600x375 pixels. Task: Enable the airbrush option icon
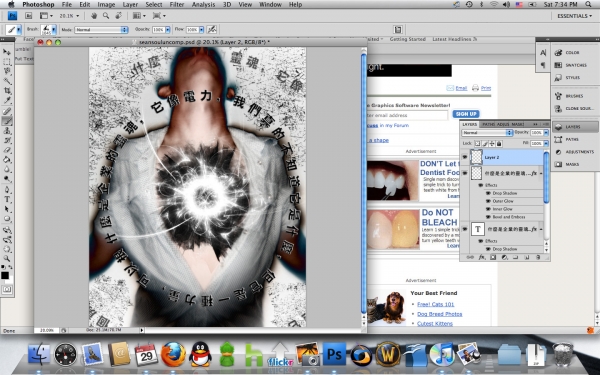click(x=212, y=29)
